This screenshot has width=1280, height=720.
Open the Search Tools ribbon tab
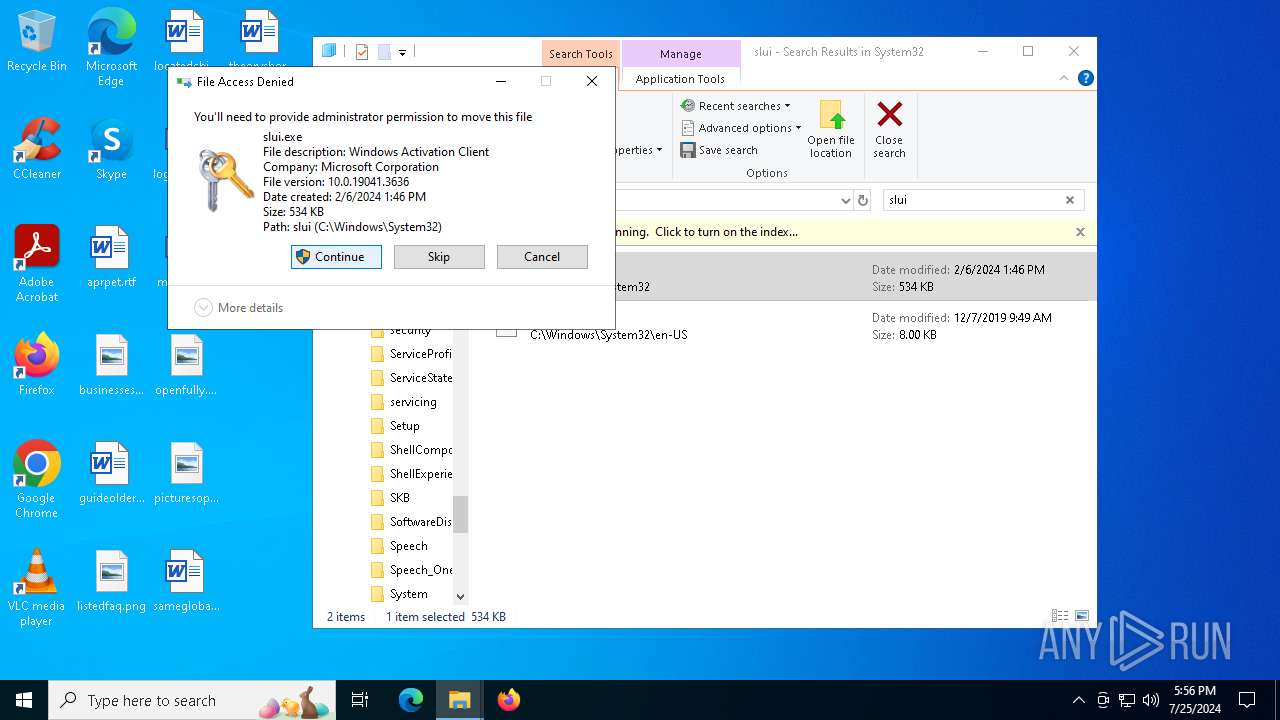click(x=580, y=54)
